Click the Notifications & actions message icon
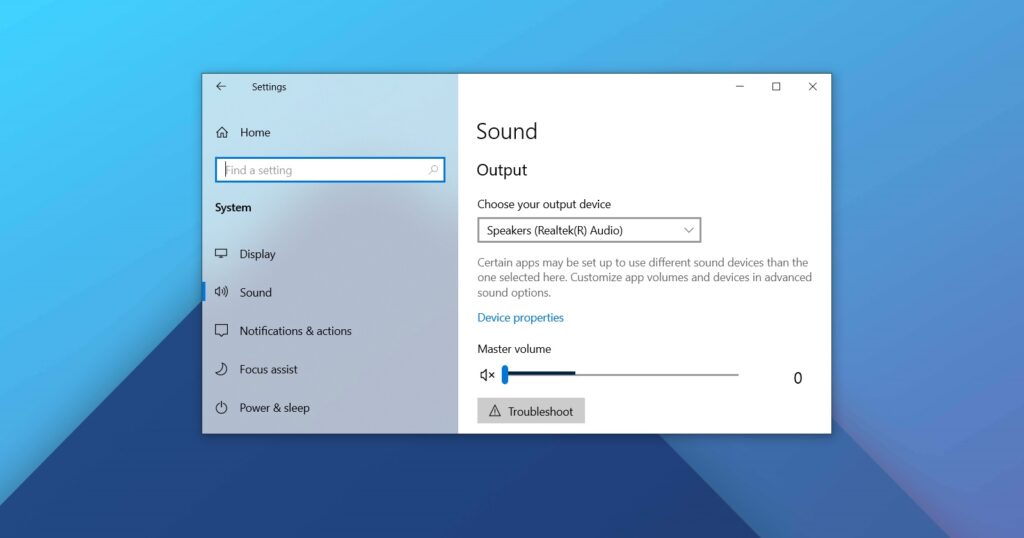1024x538 pixels. tap(222, 331)
